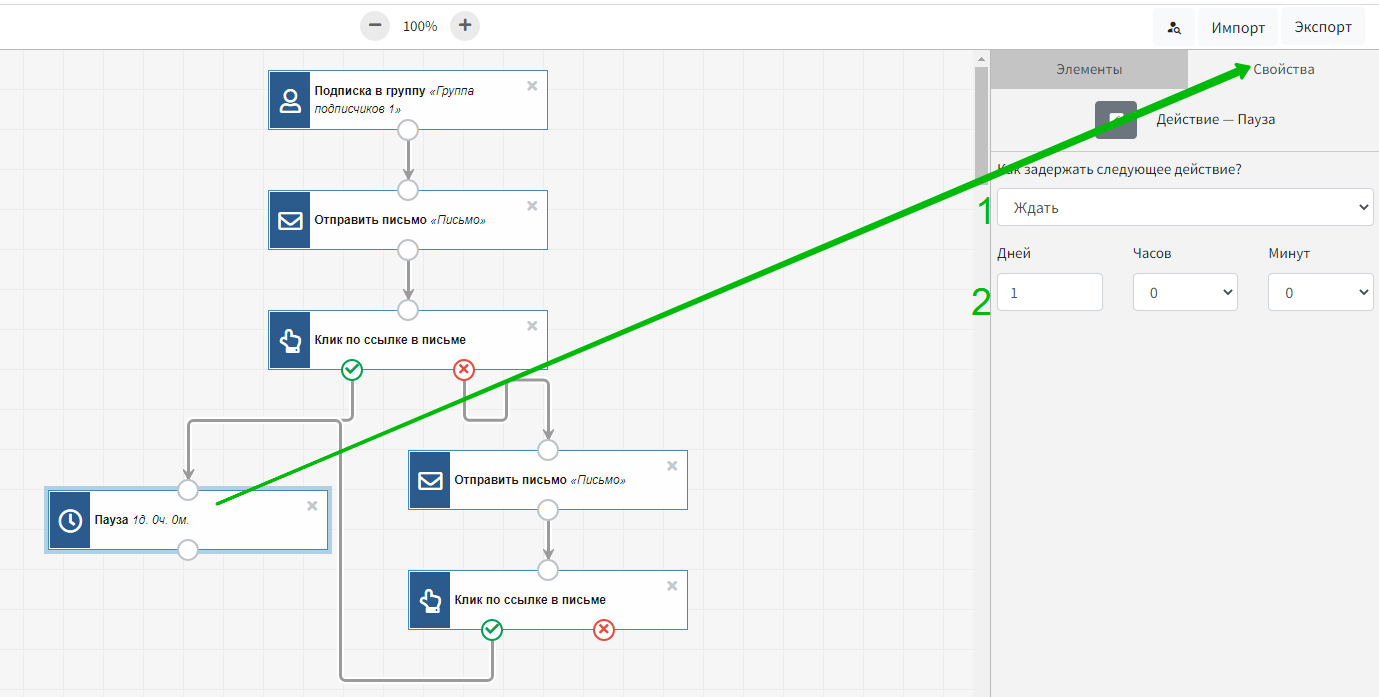Open the Ждать delay type dropdown
Screen dimensions: 1379x697
[1185, 207]
